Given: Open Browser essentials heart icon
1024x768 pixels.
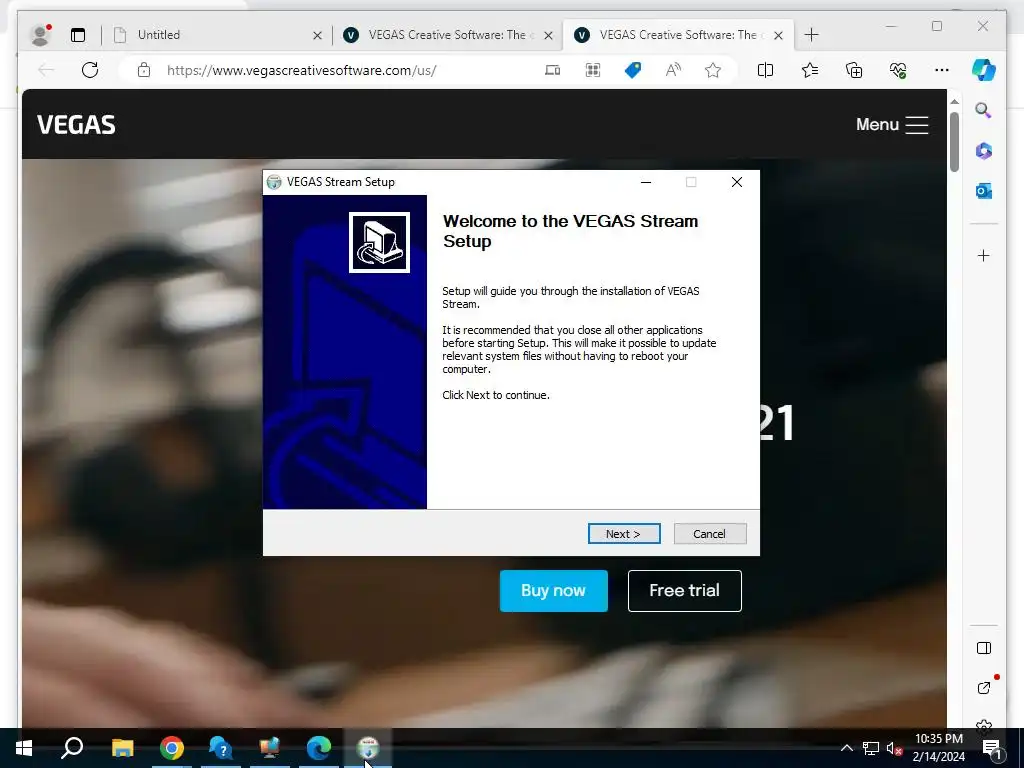Looking at the screenshot, I should click(x=898, y=70).
